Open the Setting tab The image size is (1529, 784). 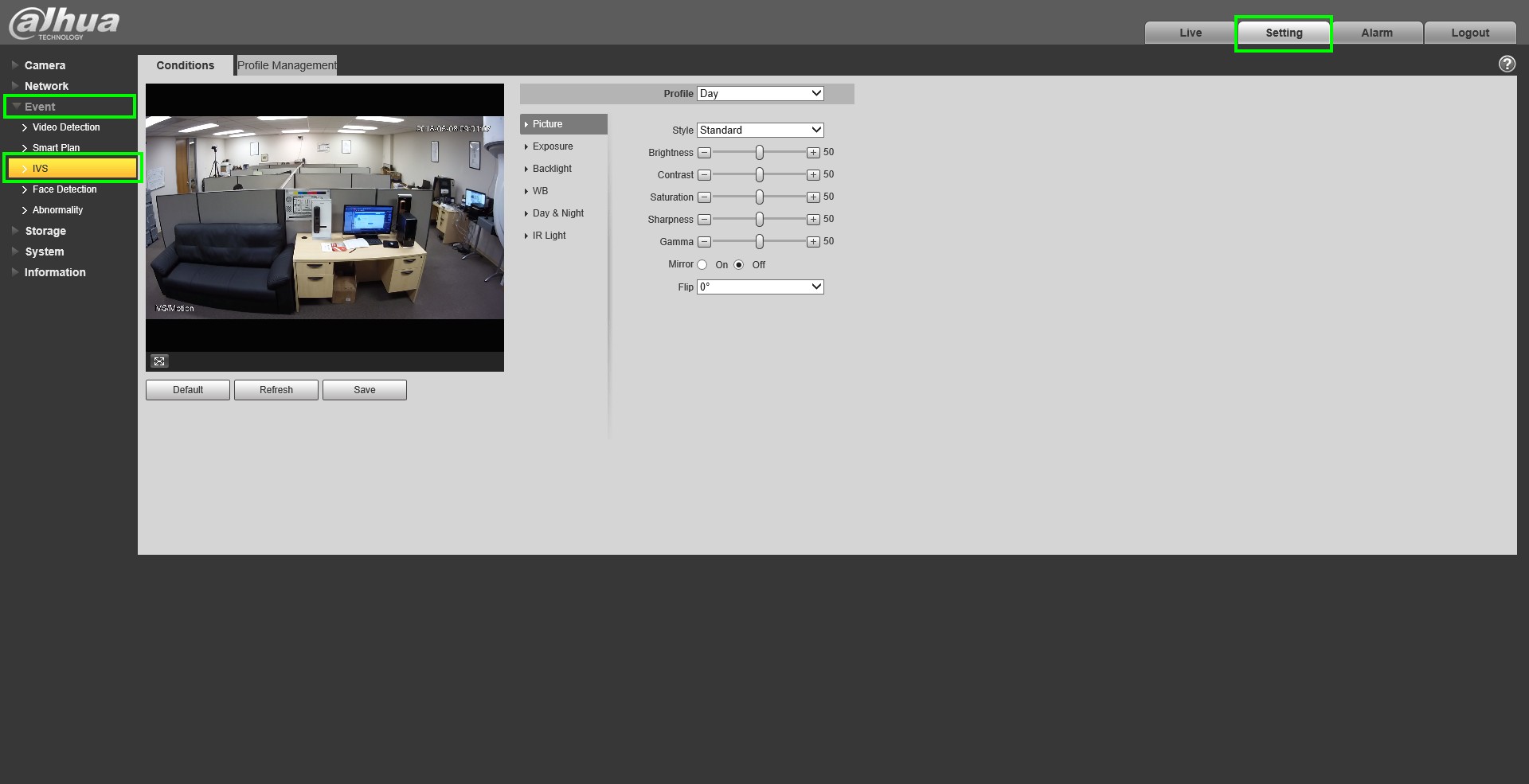tap(1284, 33)
